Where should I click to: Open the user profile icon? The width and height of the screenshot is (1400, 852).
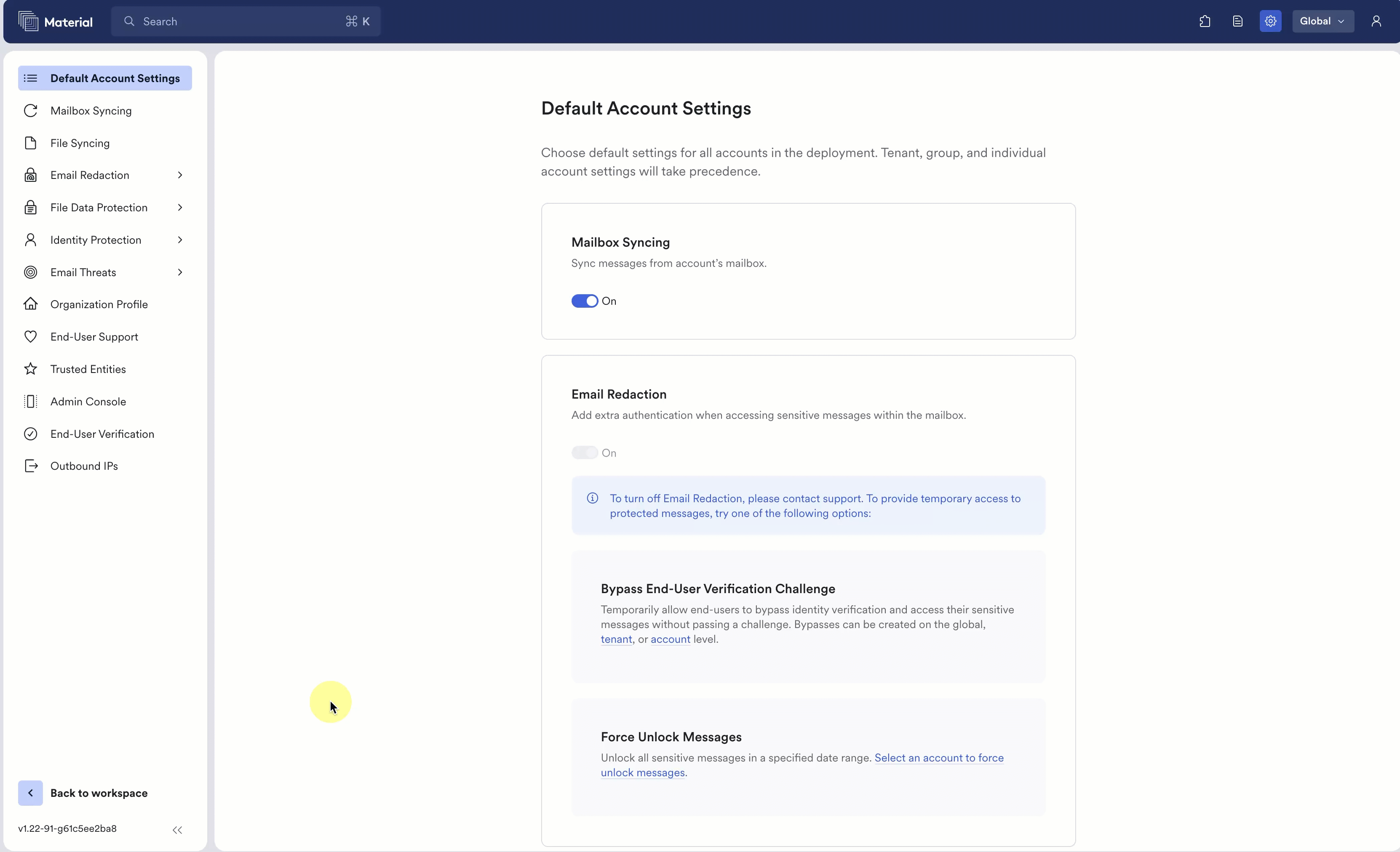(1376, 21)
